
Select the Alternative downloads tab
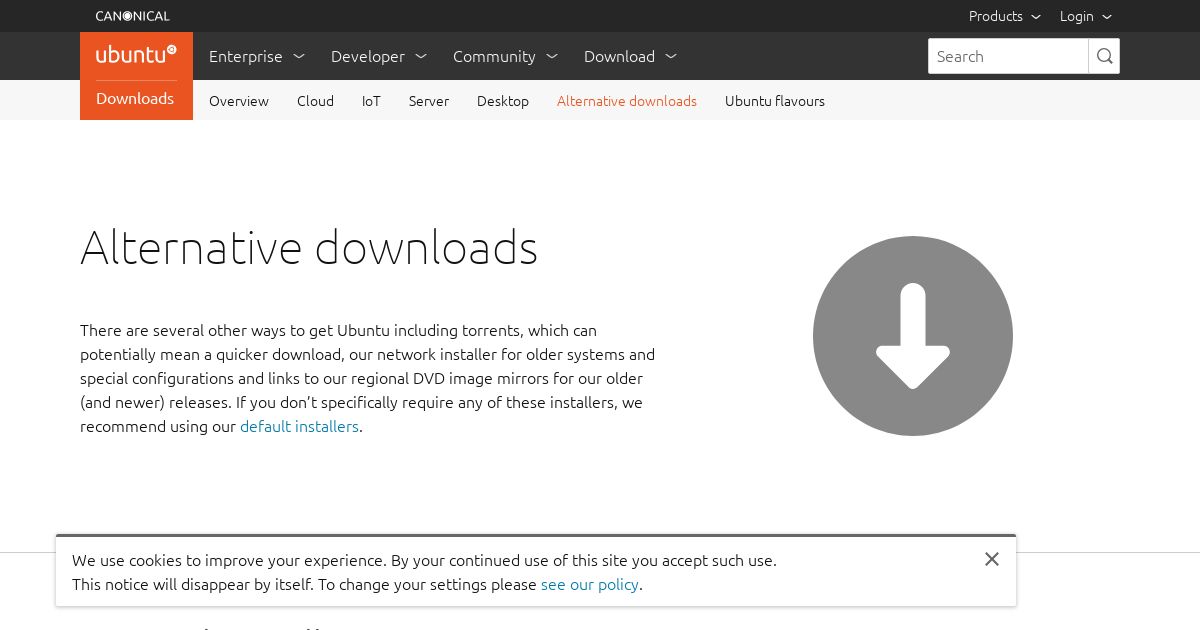[x=627, y=100]
